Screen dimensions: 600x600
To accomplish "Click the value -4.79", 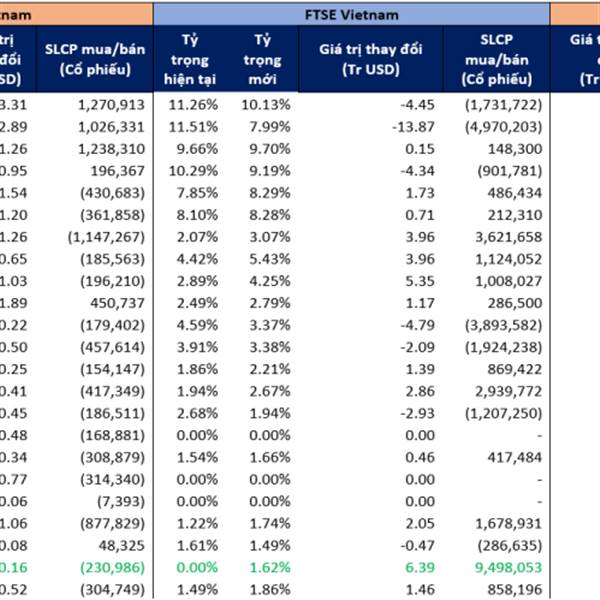I will coord(417,325).
